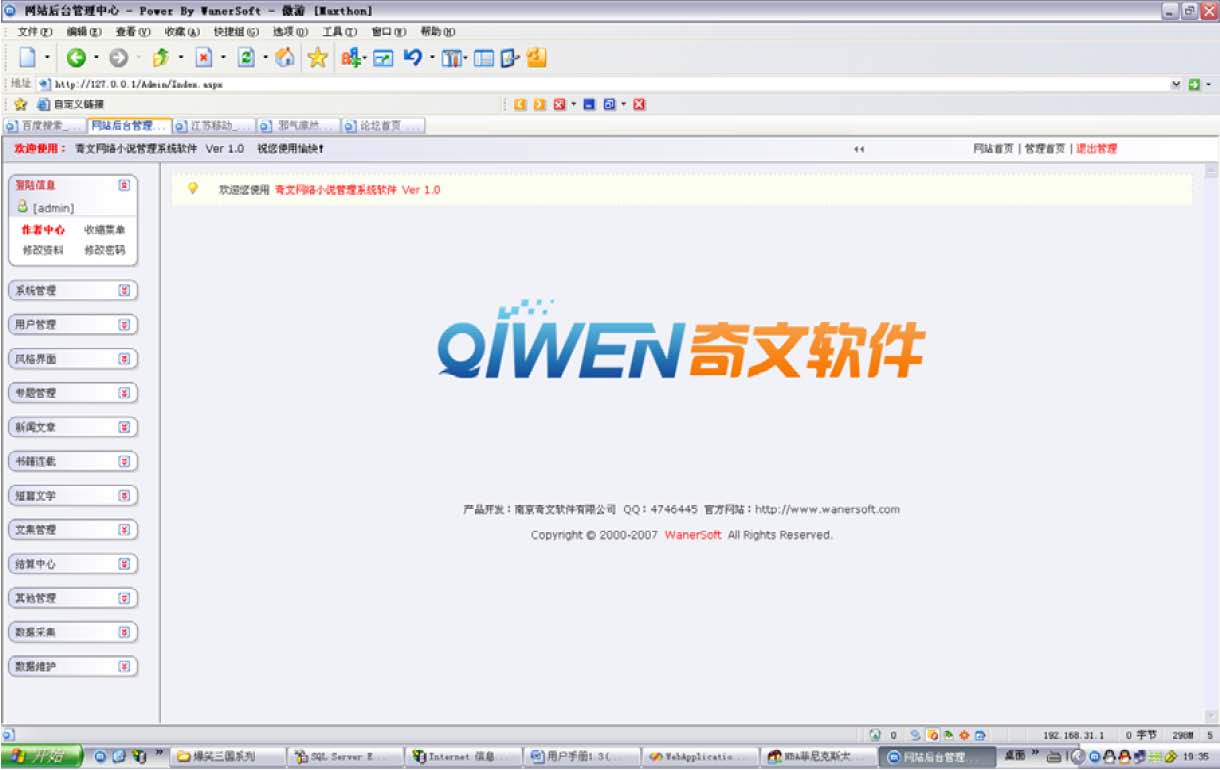This screenshot has height=770, width=1220.
Task: Click the previous tab orange arrow icon
Action: (x=520, y=104)
